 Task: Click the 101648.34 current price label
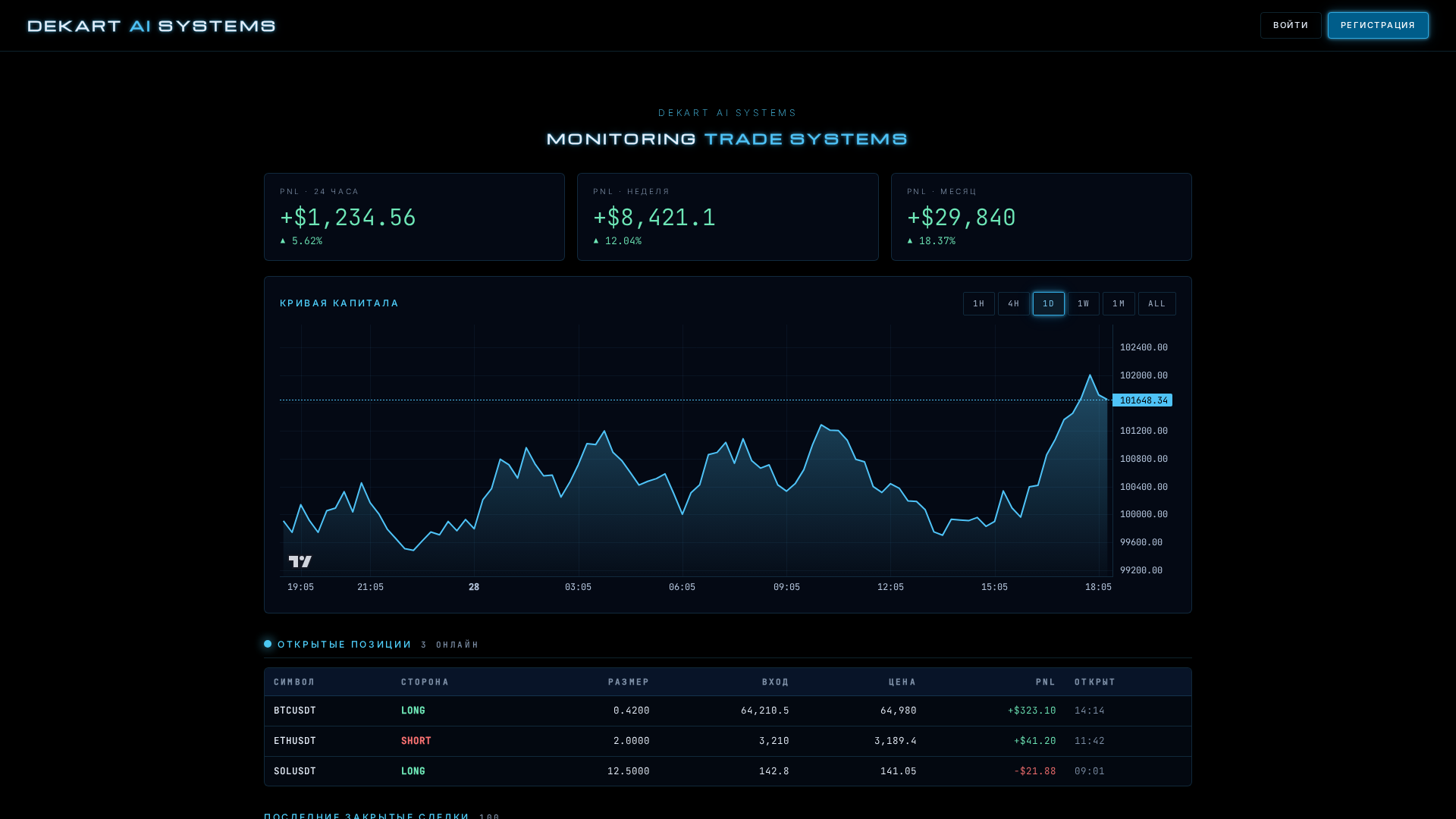[1143, 400]
